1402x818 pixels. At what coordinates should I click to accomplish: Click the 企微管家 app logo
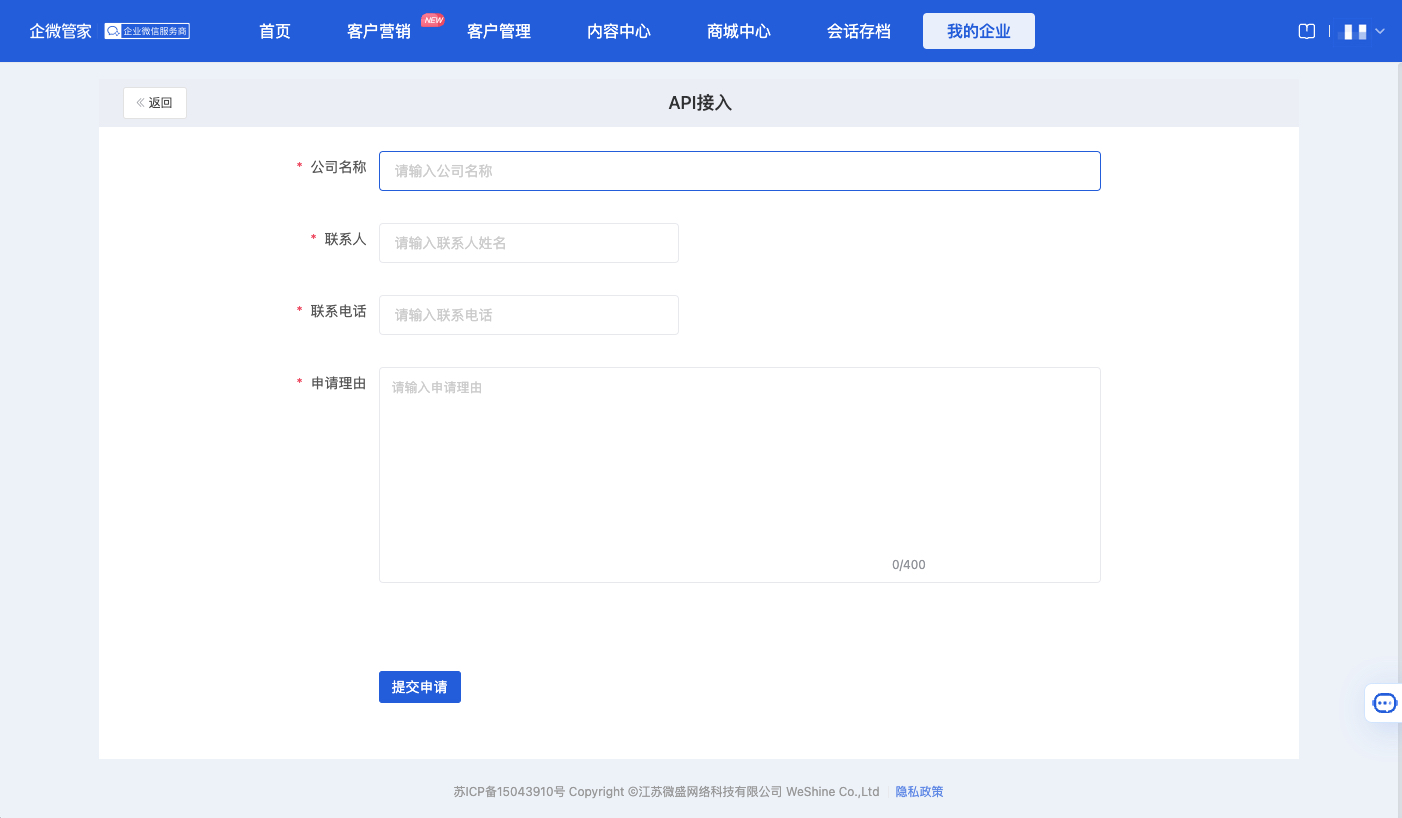pyautogui.click(x=58, y=31)
